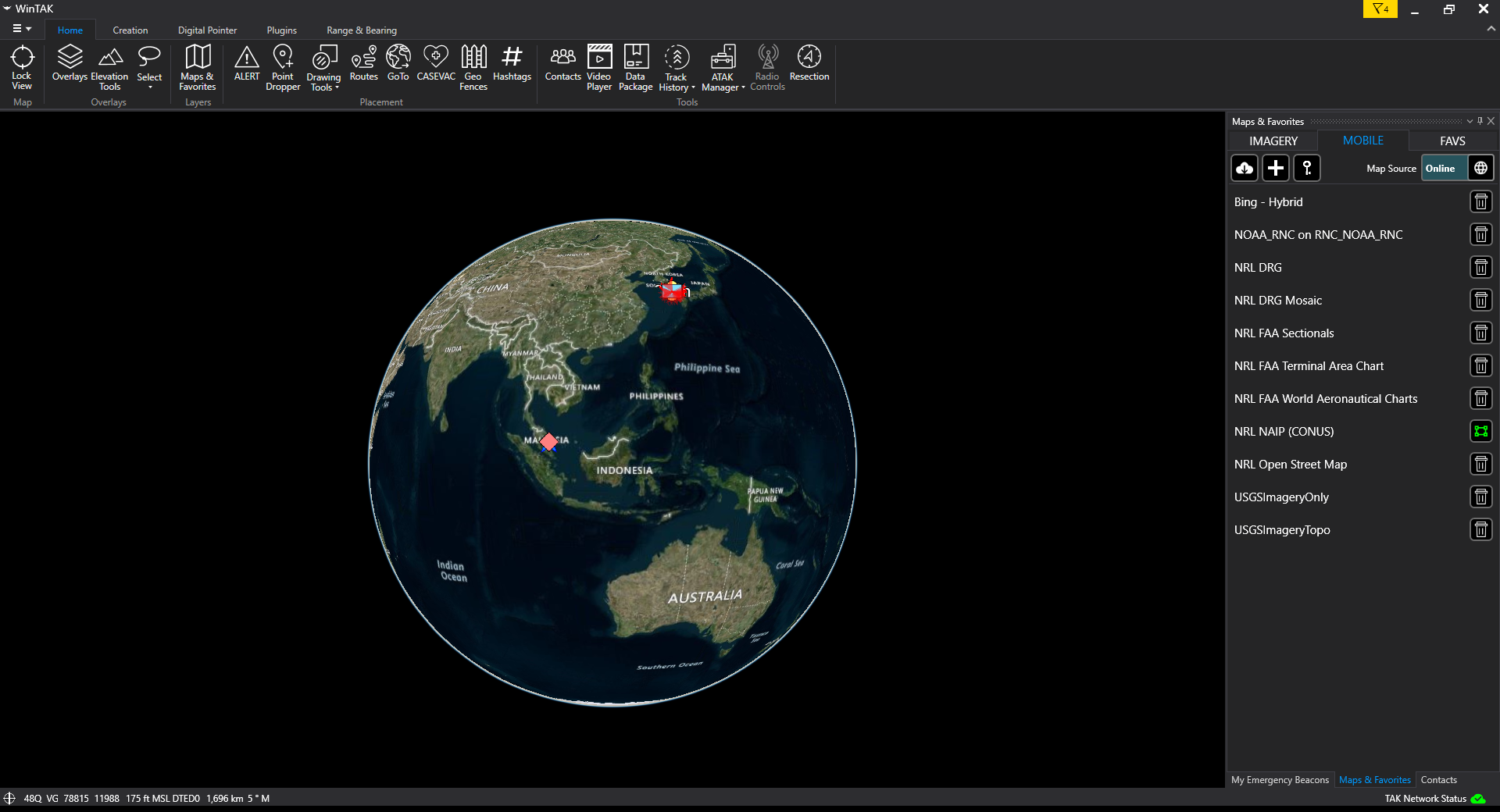Select the Point Dropper tool
Viewport: 1500px width, 812px height.
(x=283, y=68)
